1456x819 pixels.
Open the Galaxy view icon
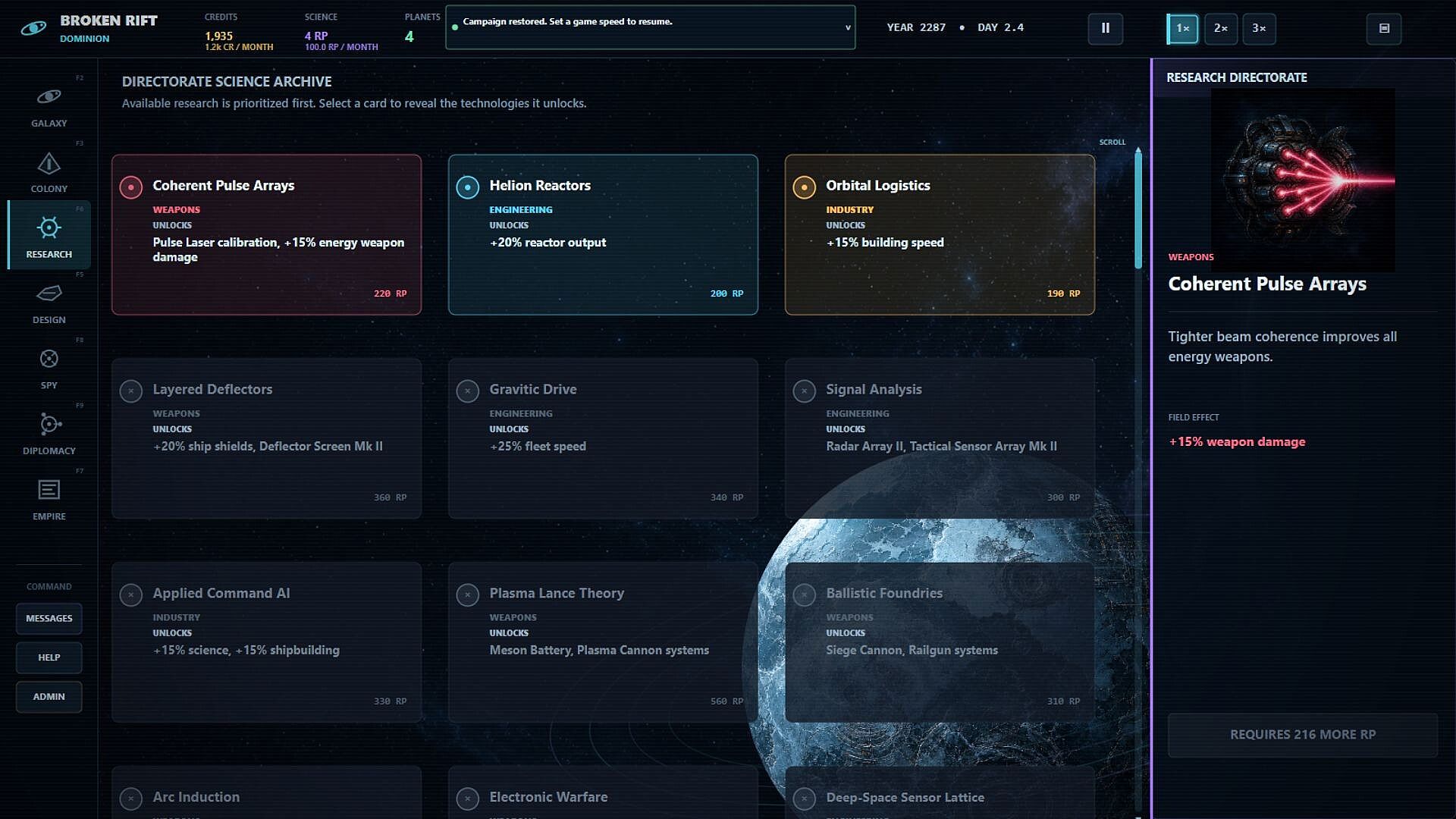tap(49, 96)
